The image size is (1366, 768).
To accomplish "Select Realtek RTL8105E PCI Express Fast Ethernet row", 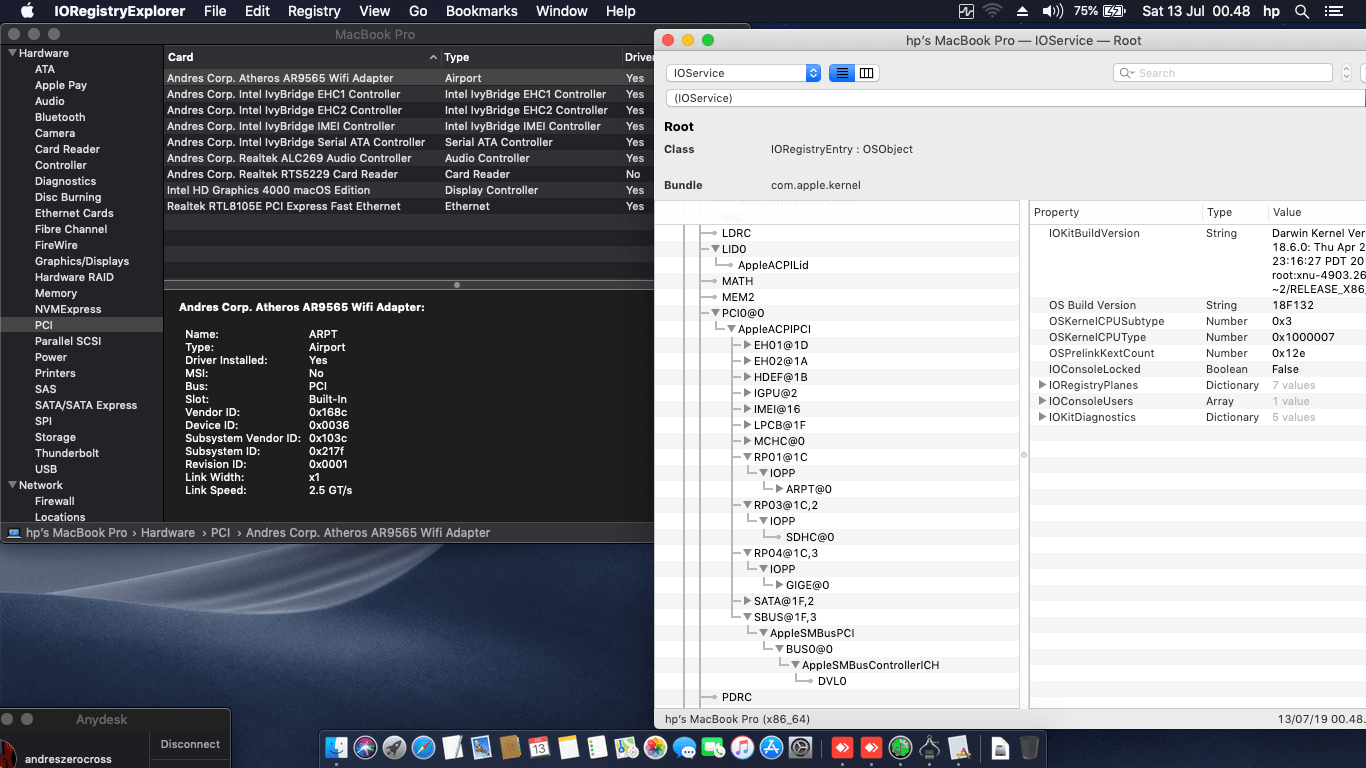I will [x=408, y=206].
